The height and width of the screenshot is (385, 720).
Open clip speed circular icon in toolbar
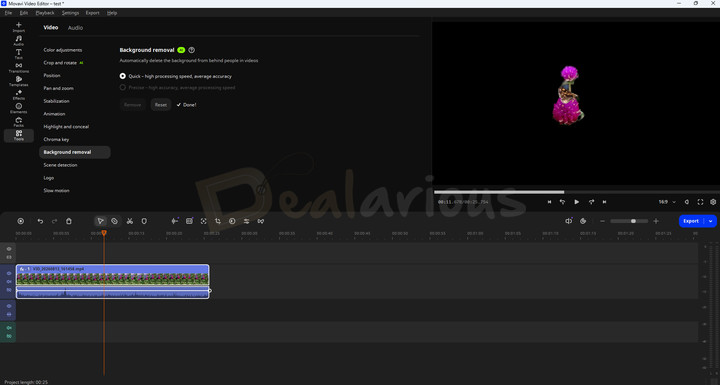(232, 221)
